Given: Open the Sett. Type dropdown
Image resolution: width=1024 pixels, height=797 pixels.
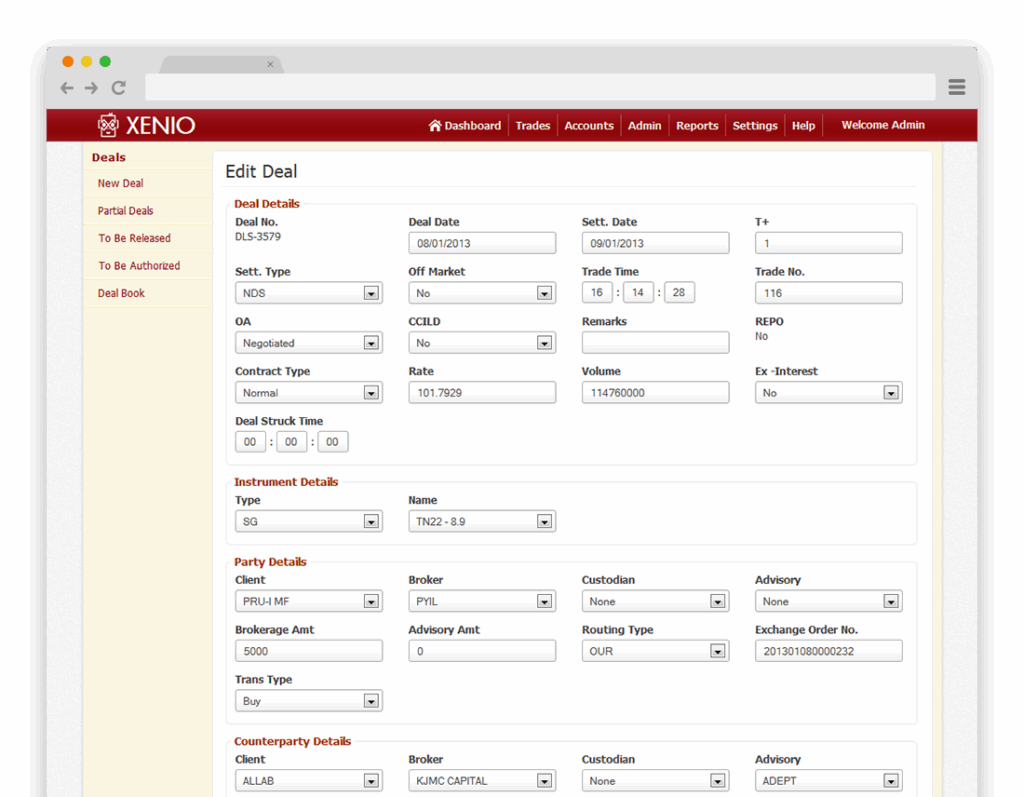Looking at the screenshot, I should (308, 293).
